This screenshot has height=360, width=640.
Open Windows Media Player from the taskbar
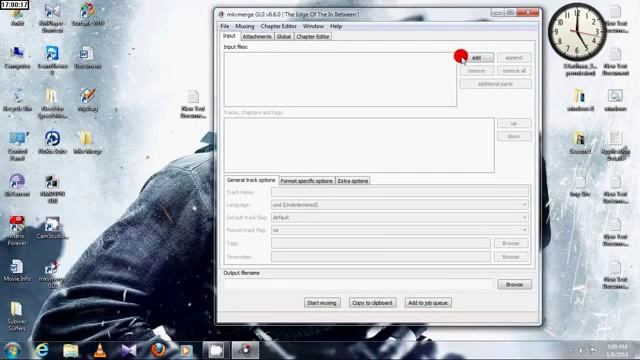[x=186, y=350]
